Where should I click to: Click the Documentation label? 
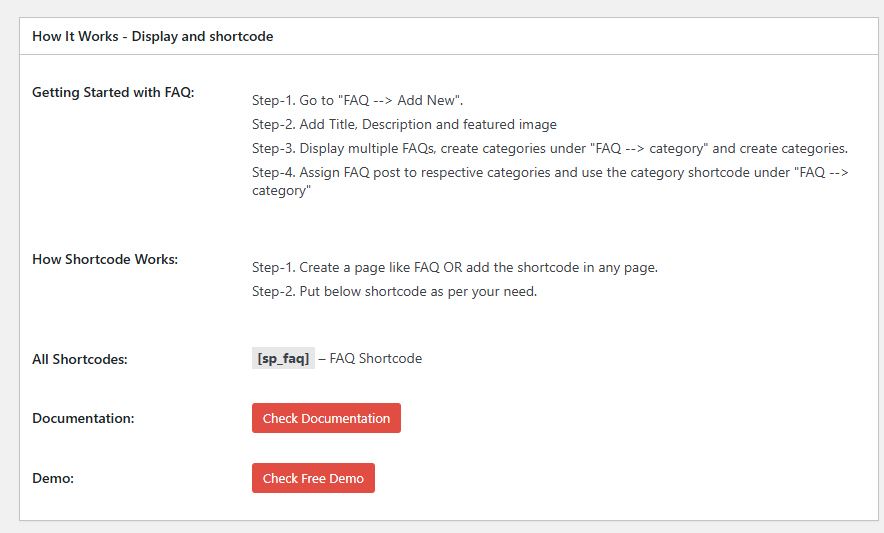click(x=83, y=418)
